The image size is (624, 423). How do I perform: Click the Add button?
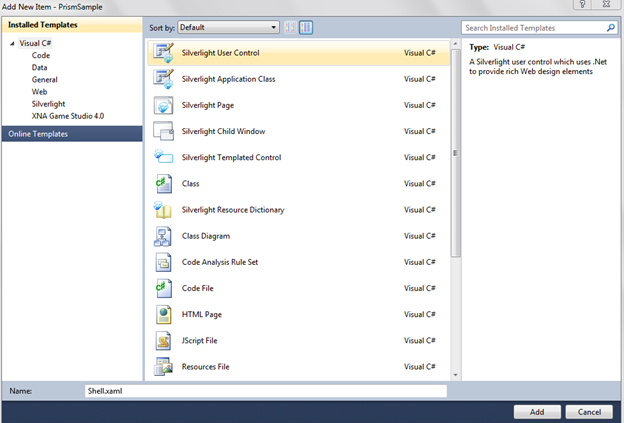click(537, 412)
